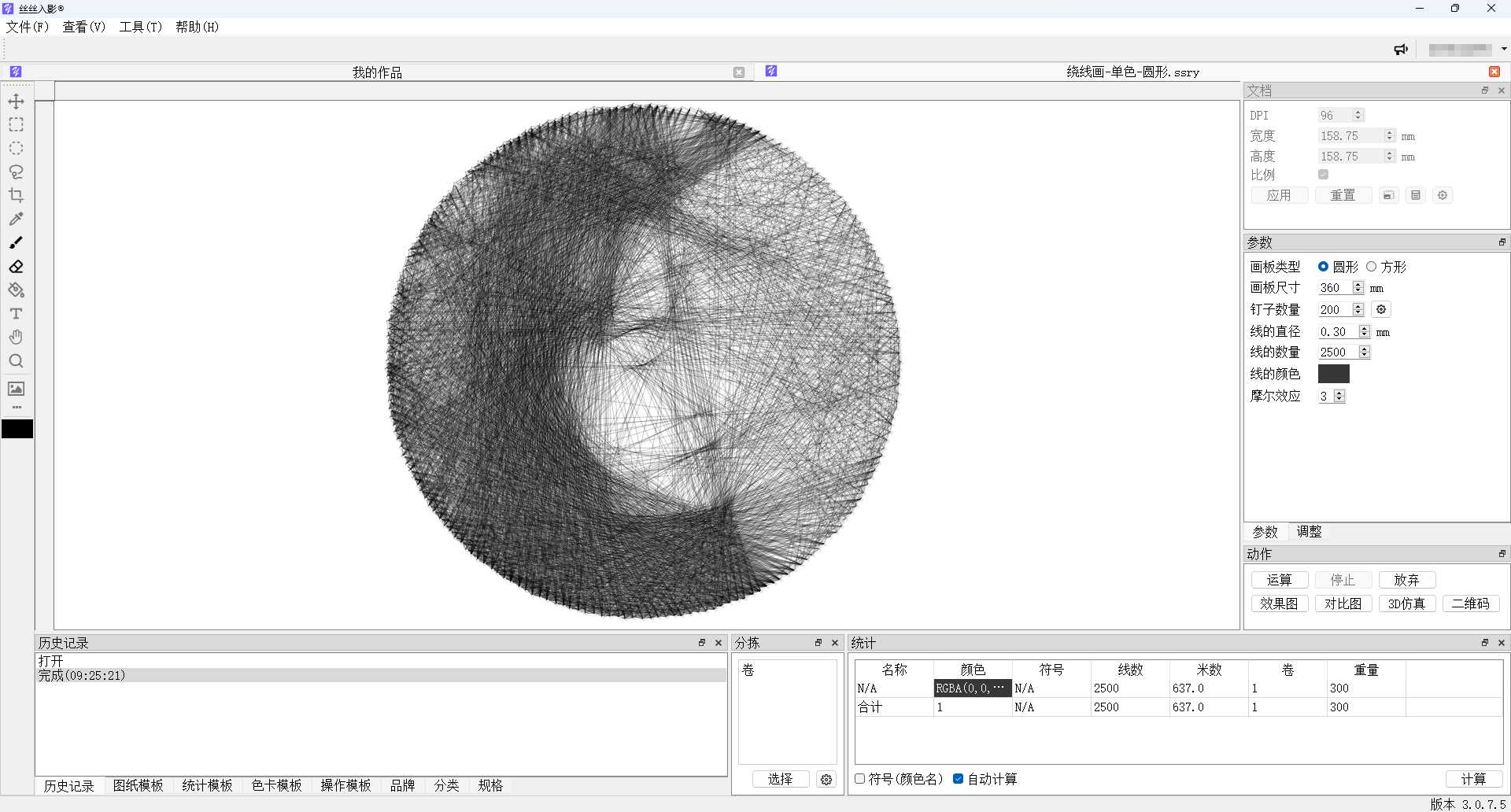Select the Rectangular Marquee selection tool
The image size is (1511, 812).
tap(16, 125)
